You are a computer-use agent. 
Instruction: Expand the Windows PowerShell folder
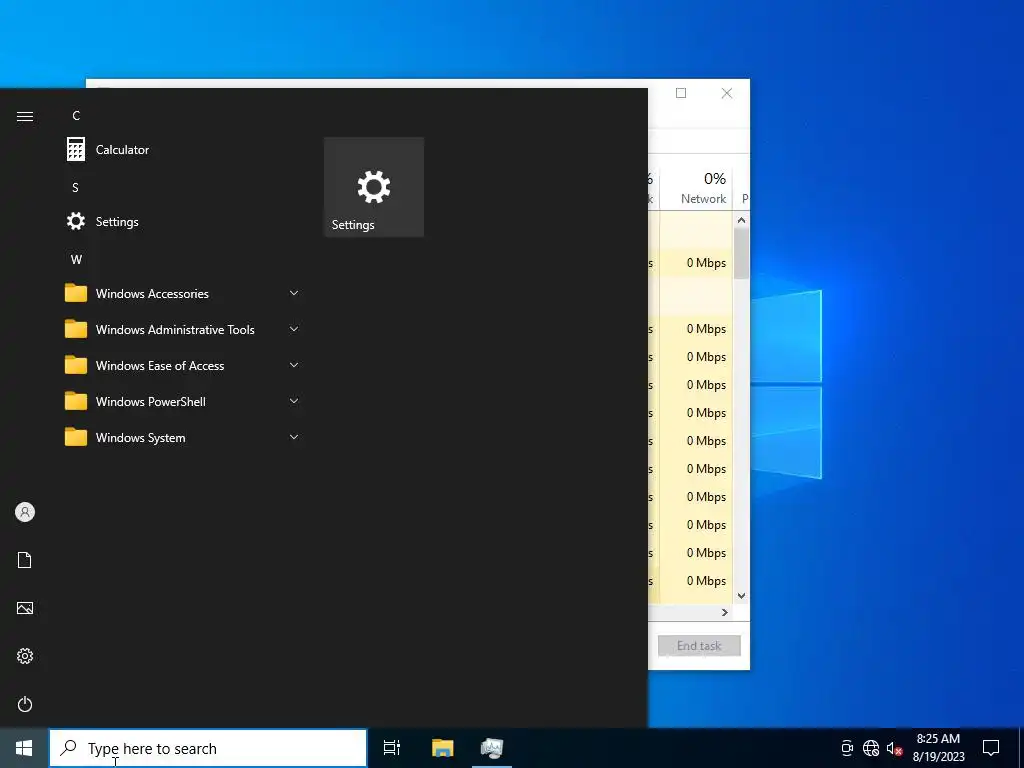pyautogui.click(x=183, y=402)
